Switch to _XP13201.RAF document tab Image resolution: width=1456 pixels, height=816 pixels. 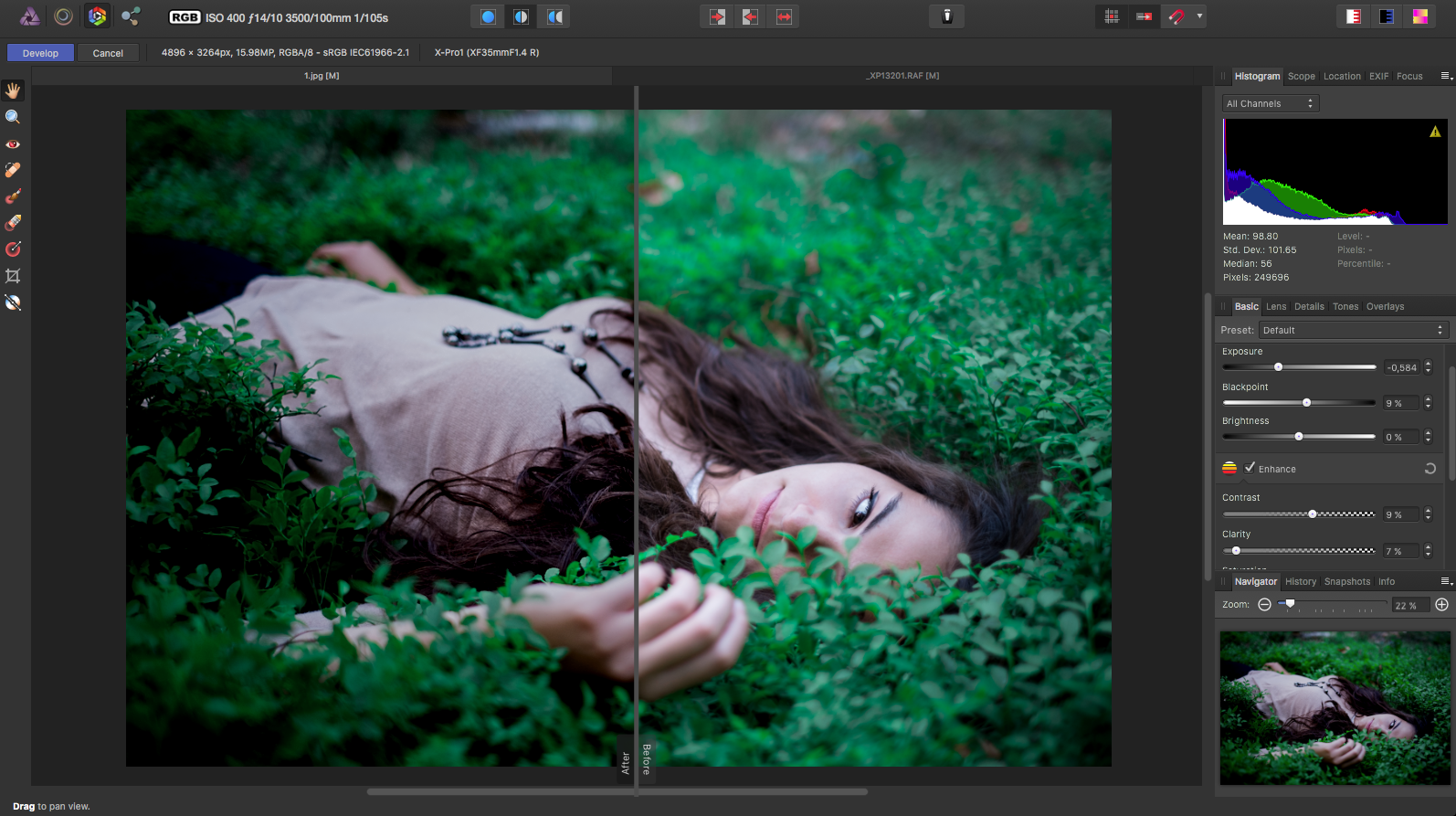(902, 76)
